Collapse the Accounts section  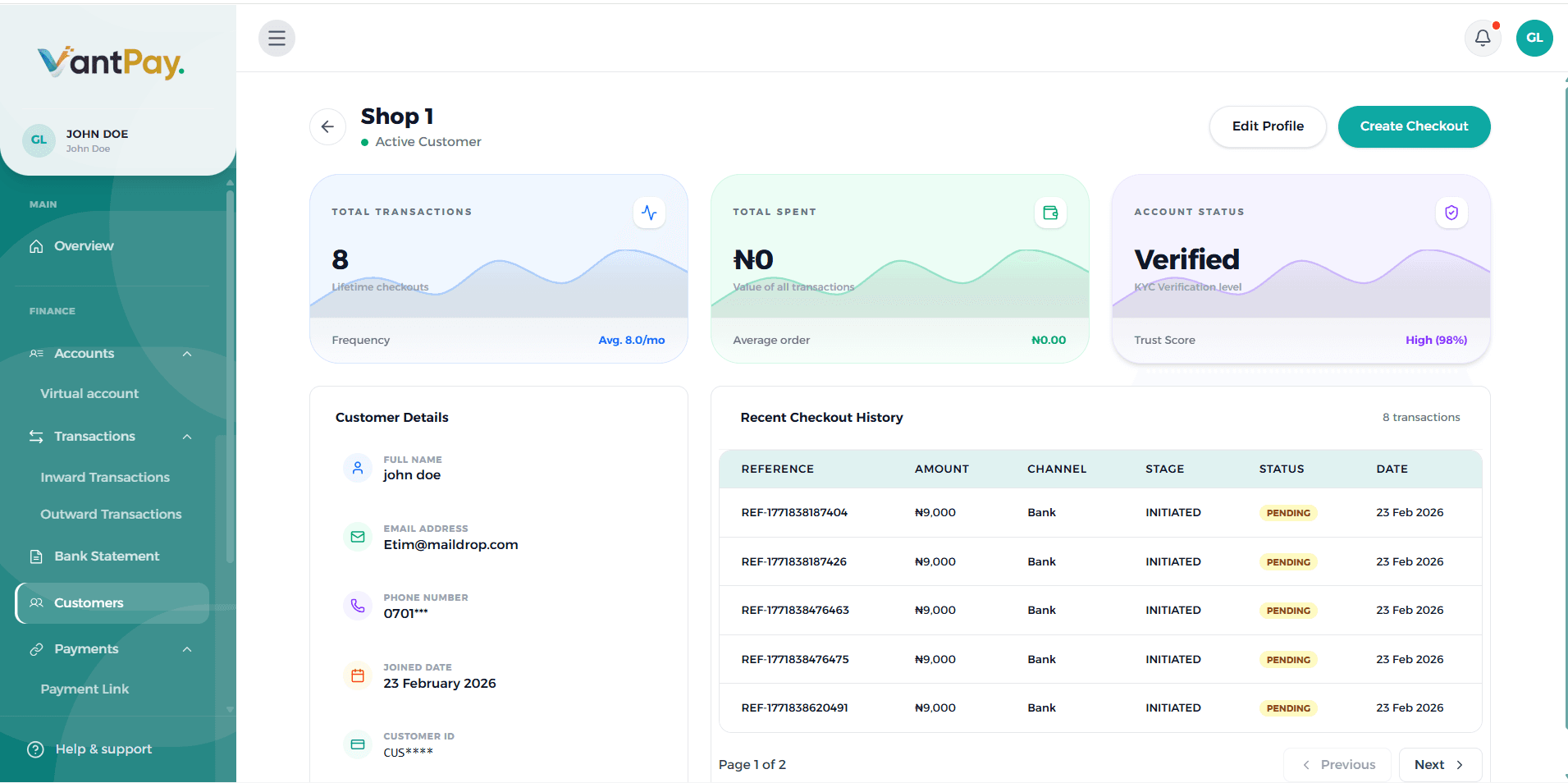click(187, 354)
